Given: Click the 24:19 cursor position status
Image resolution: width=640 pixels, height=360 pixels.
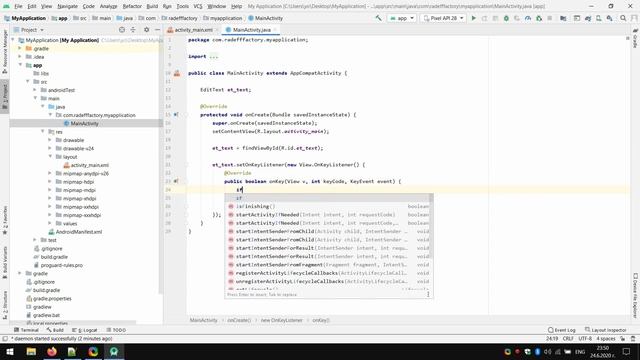Looking at the screenshot, I should [x=552, y=338].
